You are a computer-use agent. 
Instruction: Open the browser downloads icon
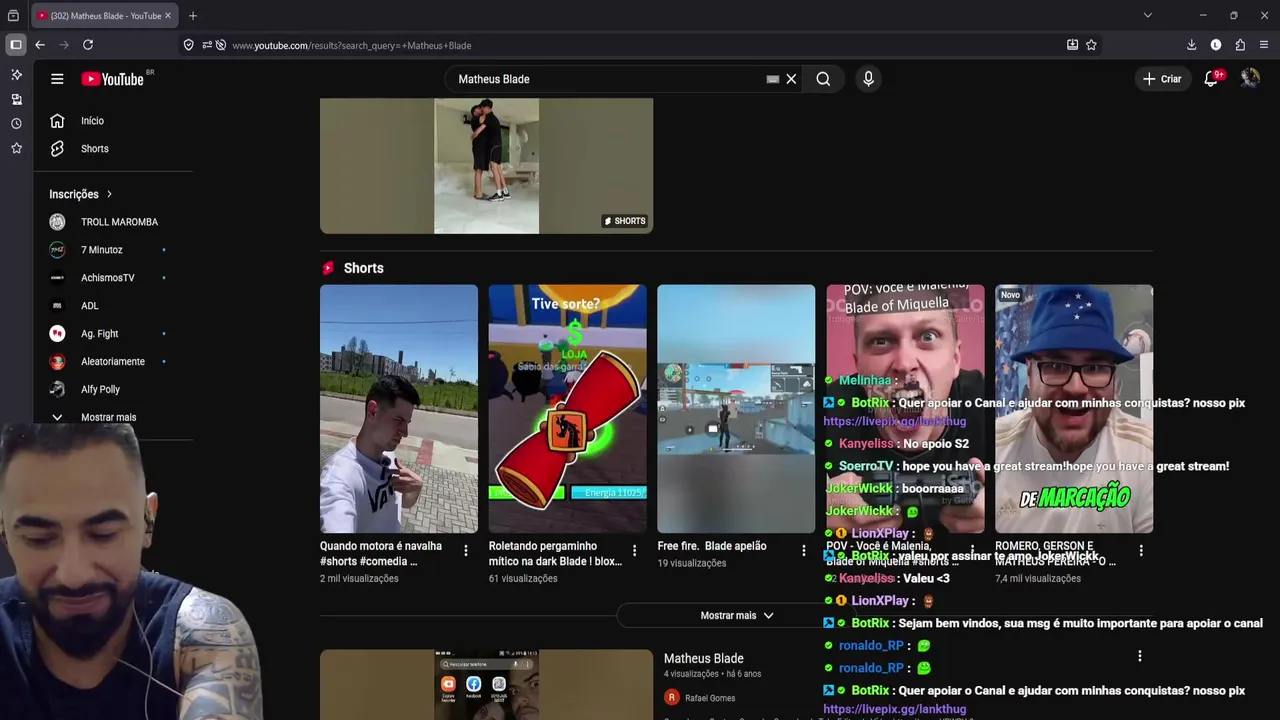click(1191, 45)
